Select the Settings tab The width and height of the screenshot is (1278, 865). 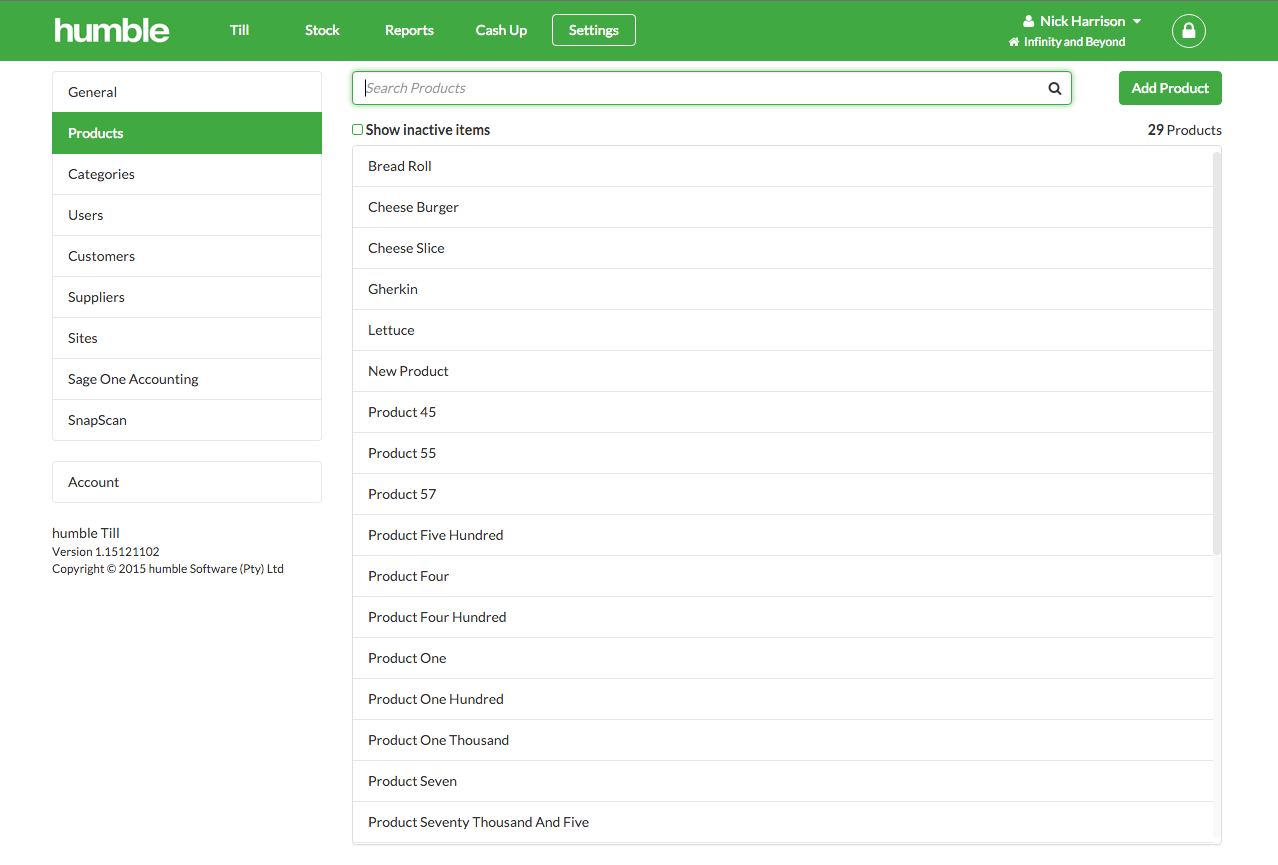594,30
